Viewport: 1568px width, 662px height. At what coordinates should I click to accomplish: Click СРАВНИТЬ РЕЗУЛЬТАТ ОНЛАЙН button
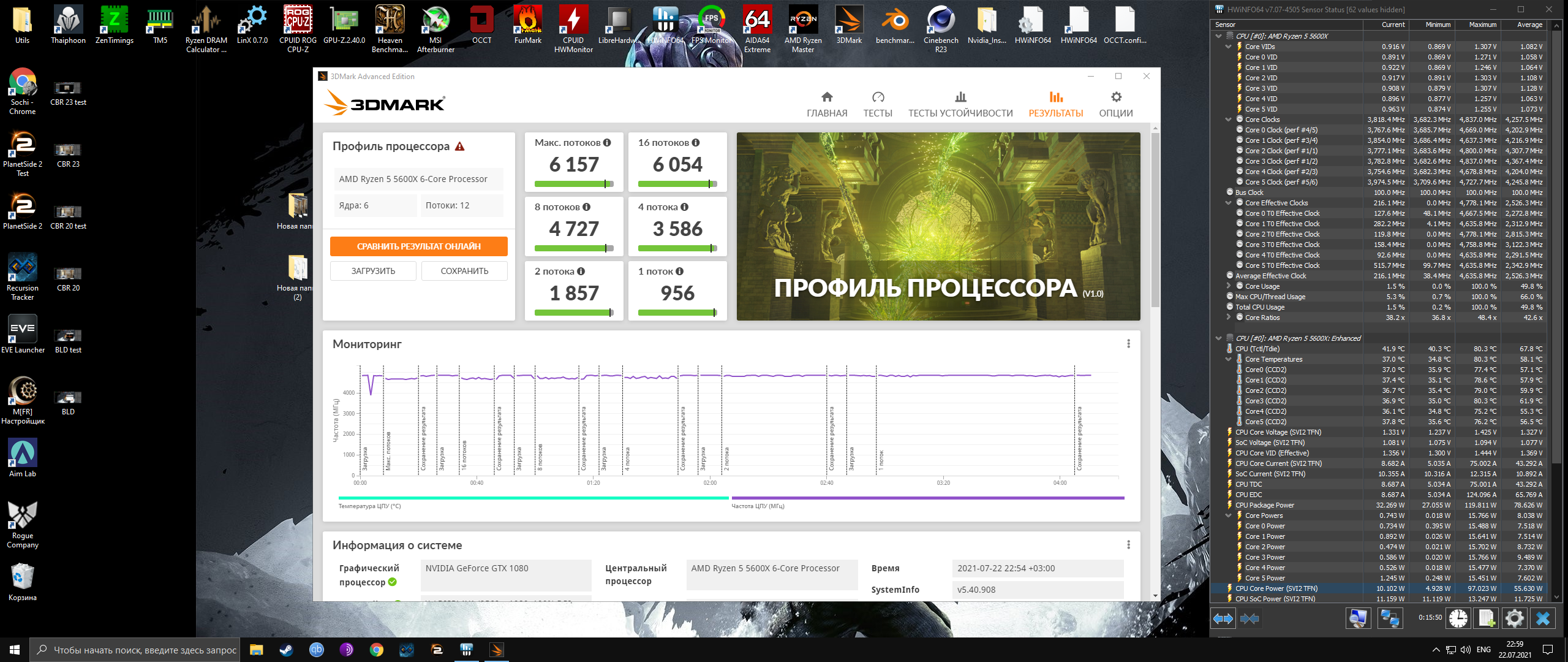419,246
